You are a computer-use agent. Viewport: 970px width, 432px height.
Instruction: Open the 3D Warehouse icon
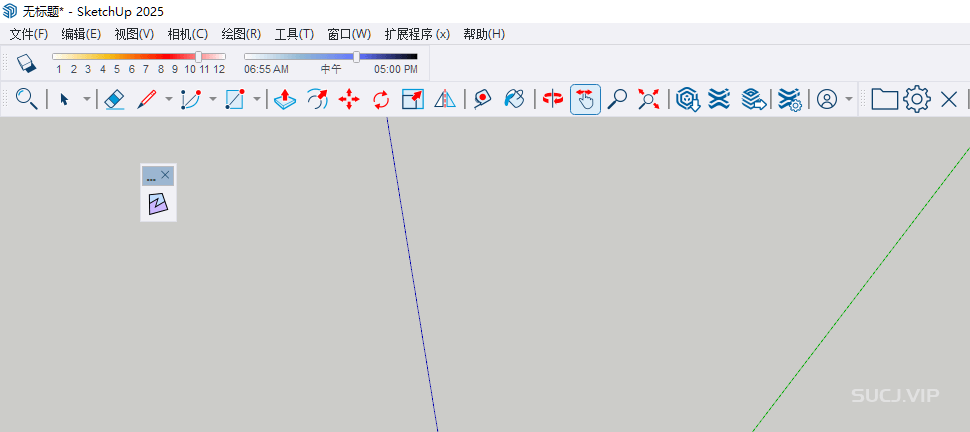coord(687,99)
